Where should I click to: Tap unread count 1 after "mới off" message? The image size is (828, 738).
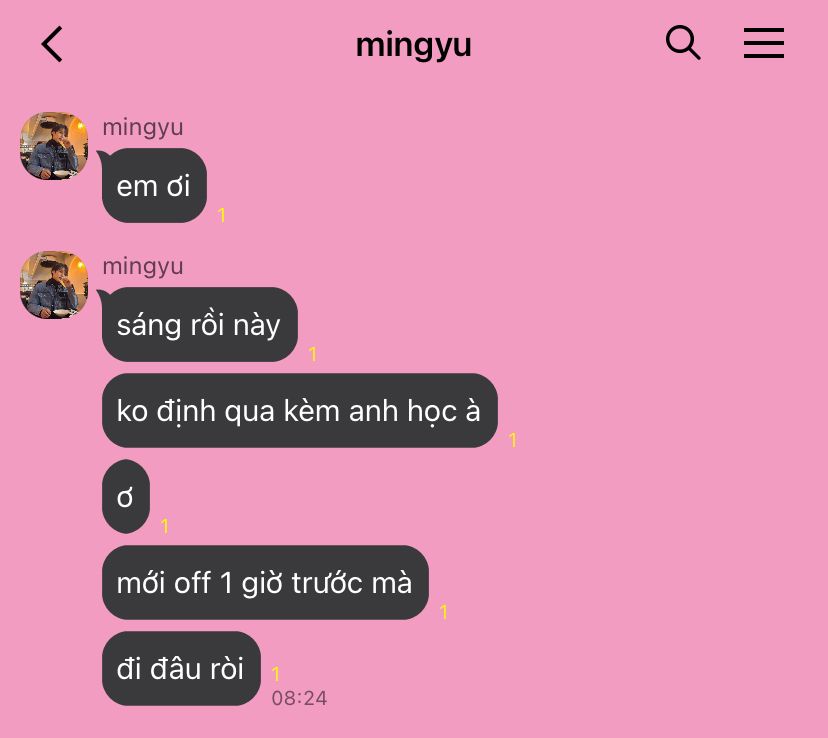click(x=444, y=612)
